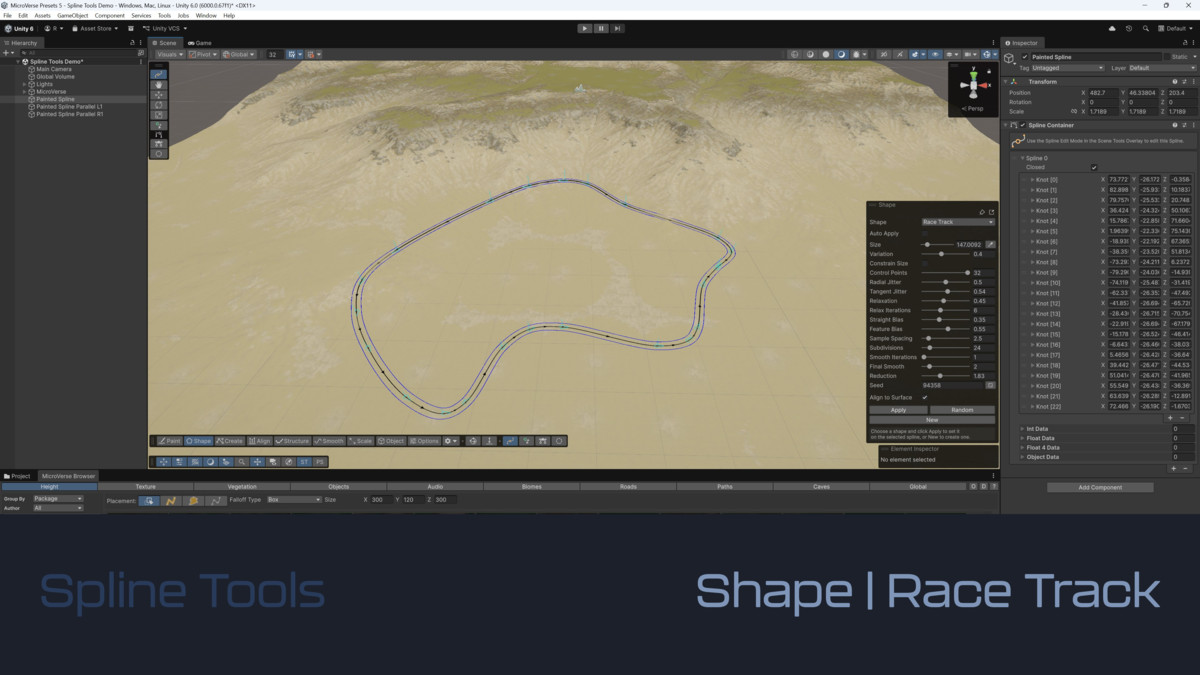Switch to the Game tab

pos(199,43)
